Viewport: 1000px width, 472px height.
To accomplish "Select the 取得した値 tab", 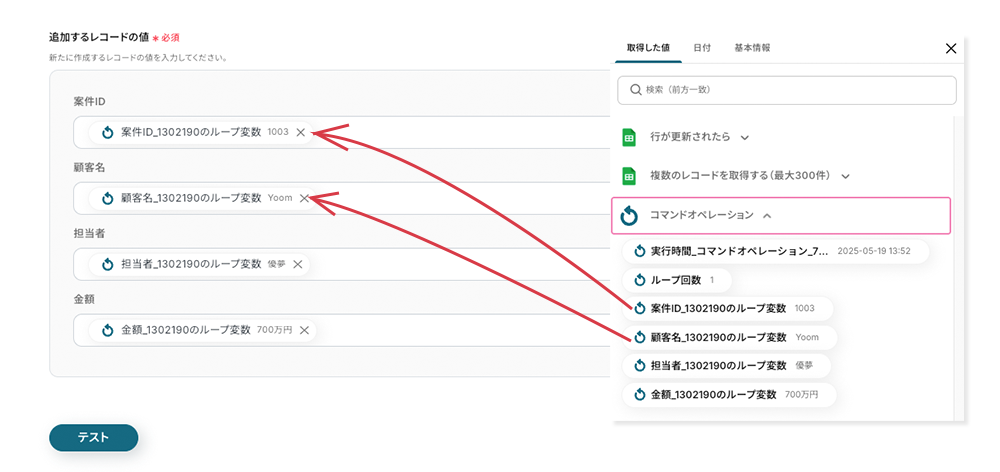I will tap(648, 48).
